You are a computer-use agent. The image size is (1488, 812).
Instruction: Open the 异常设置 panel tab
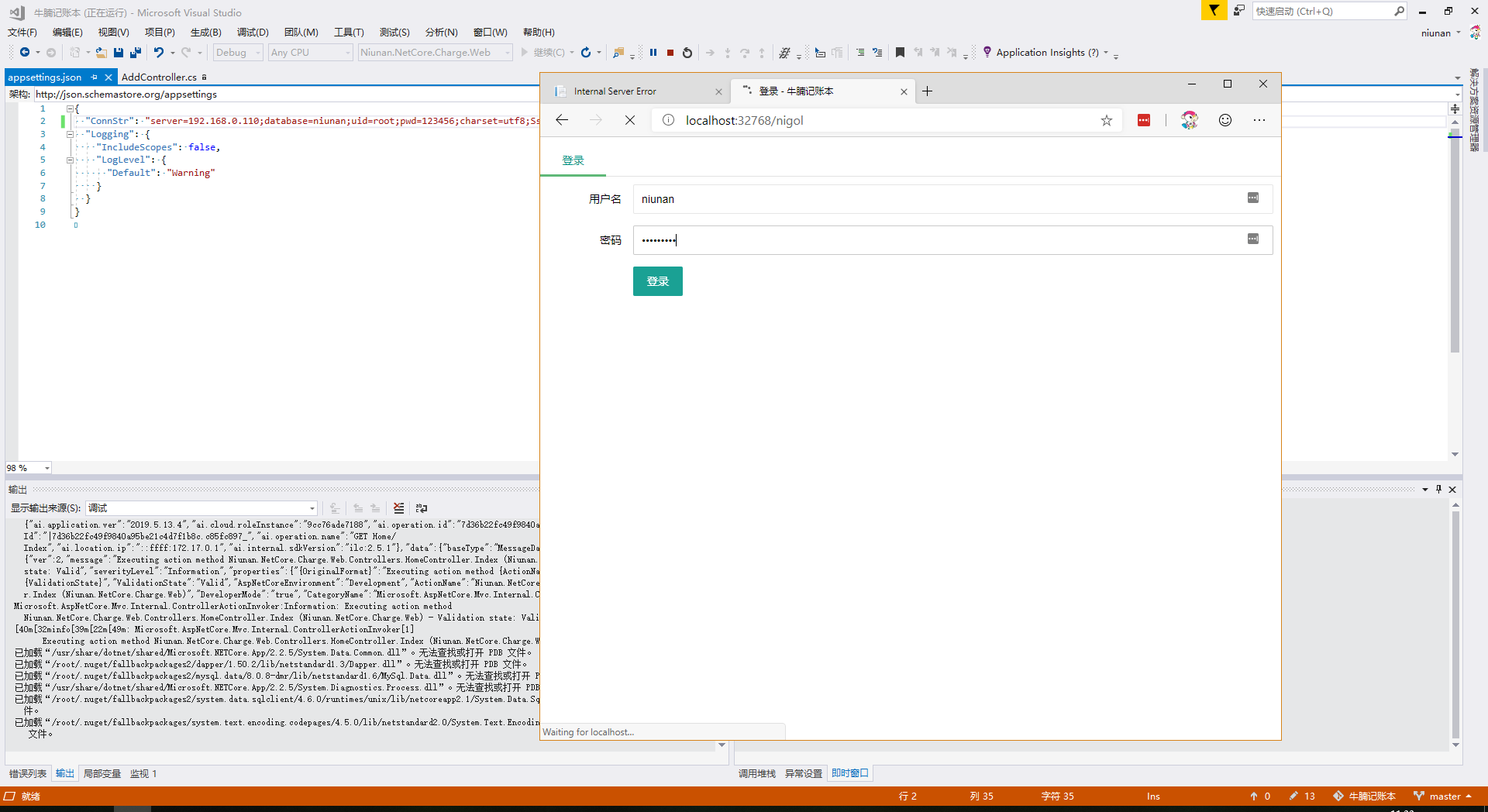tap(804, 773)
